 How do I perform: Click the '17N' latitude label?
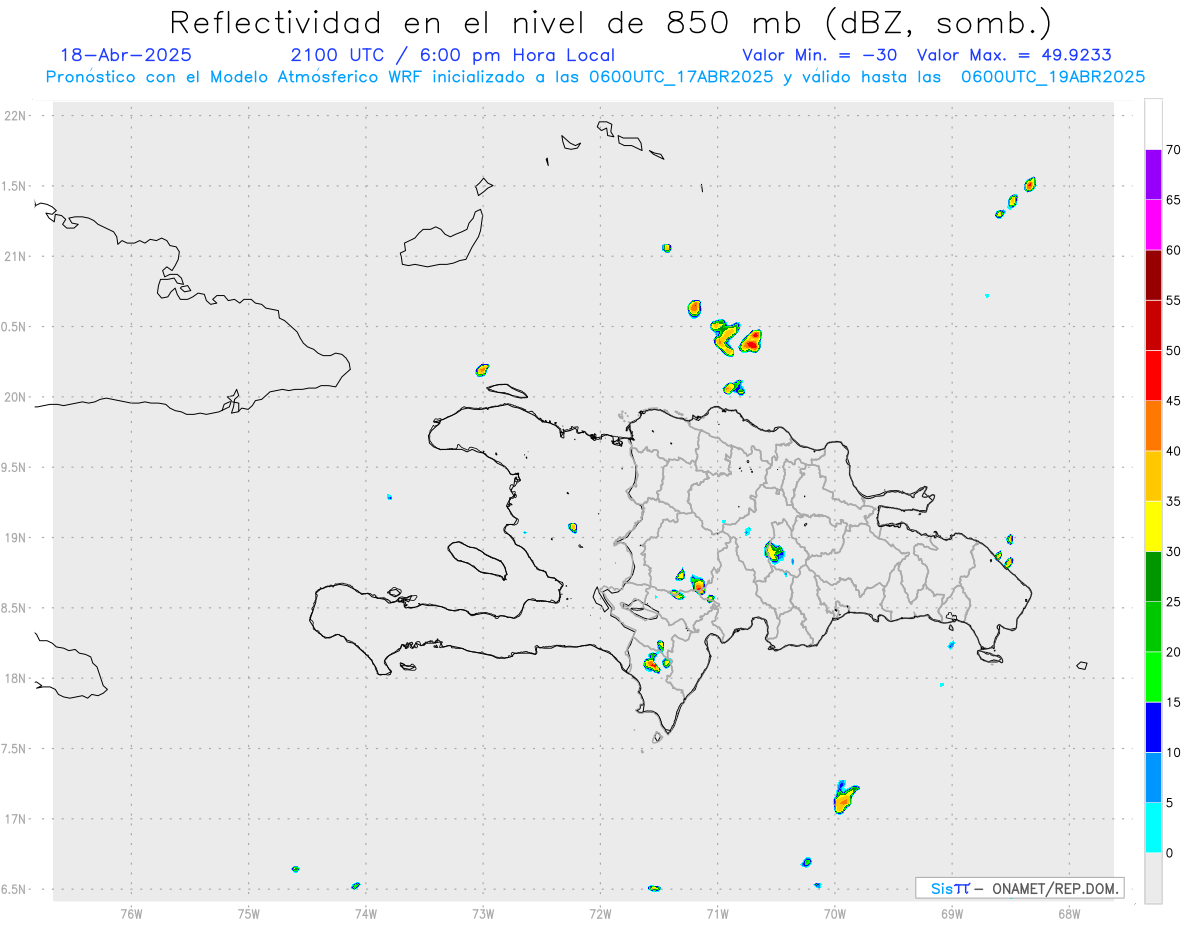[15, 818]
